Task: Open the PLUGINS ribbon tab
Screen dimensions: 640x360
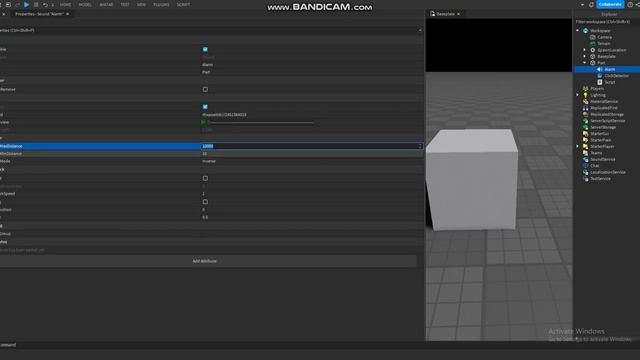Action: 161,4
